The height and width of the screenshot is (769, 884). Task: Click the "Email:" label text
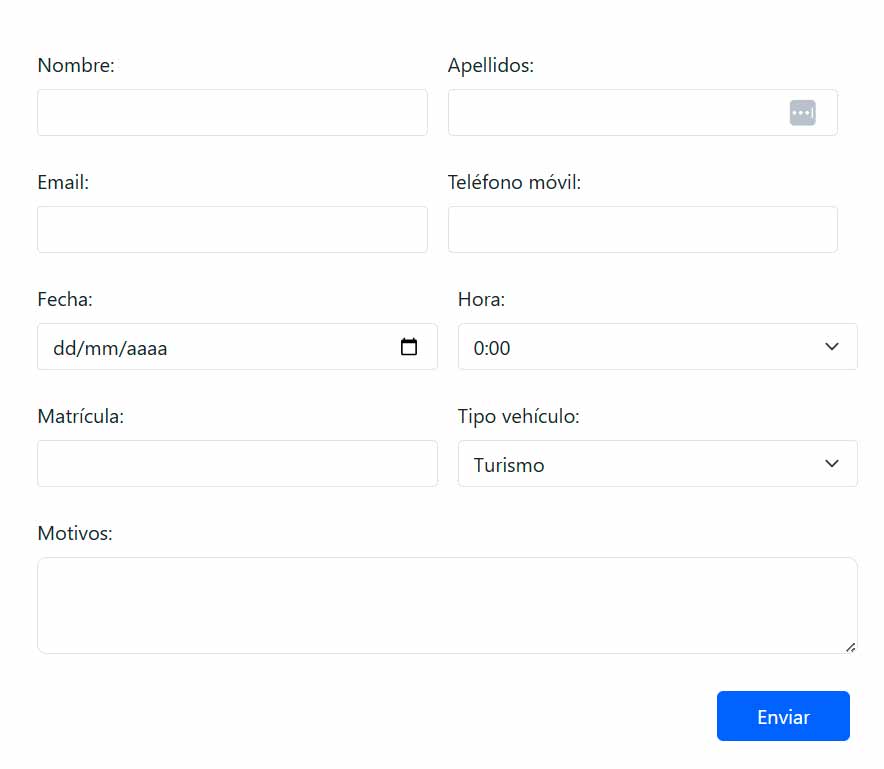point(63,183)
